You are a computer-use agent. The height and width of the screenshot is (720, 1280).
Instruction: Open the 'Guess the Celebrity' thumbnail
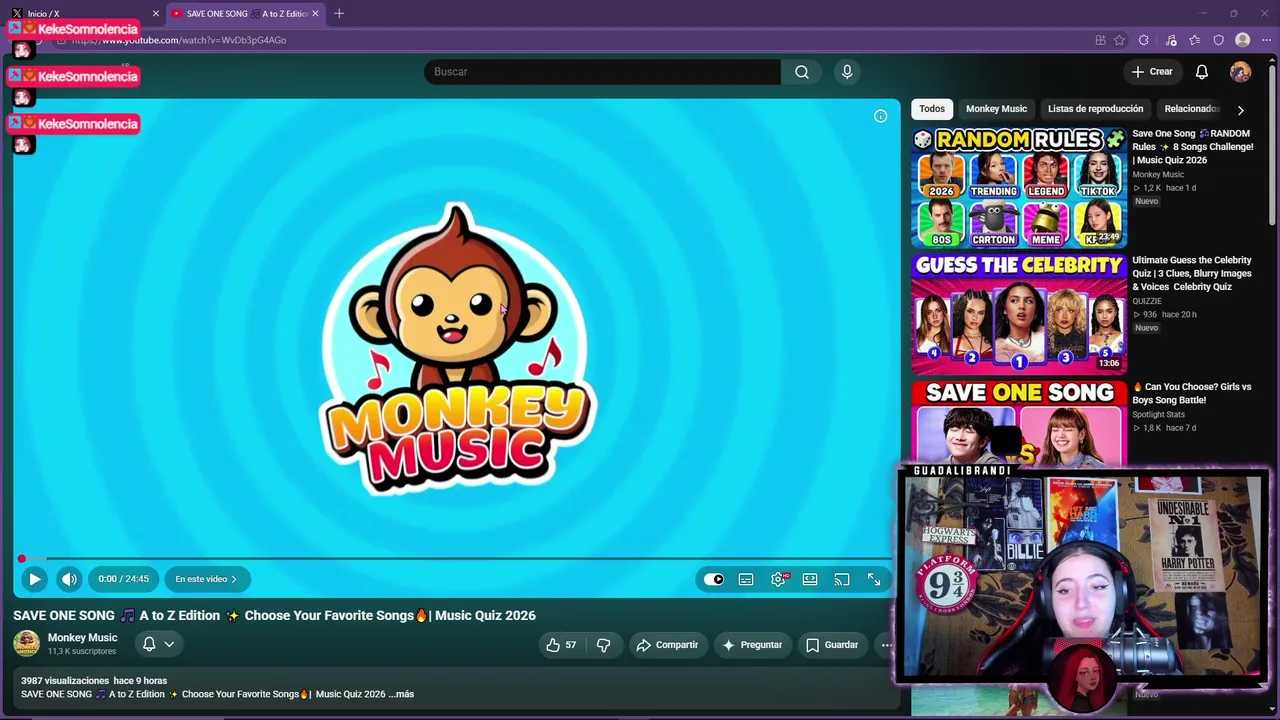point(1019,315)
